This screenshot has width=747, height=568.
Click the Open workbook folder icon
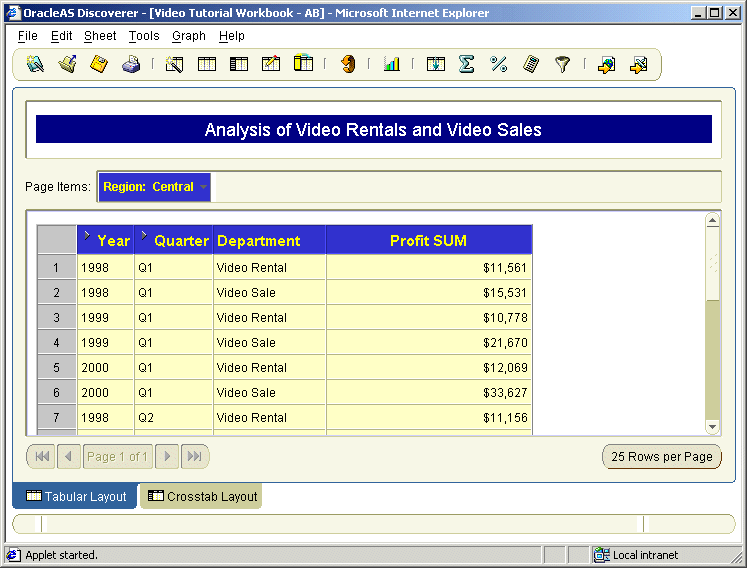pos(67,64)
